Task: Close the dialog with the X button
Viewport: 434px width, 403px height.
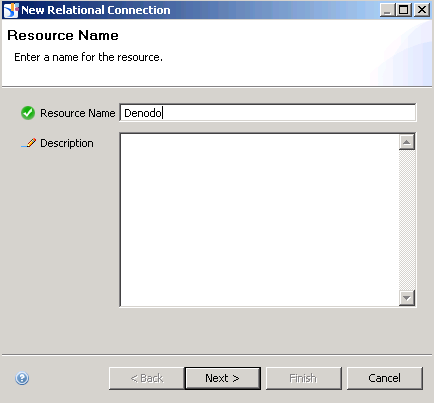Action: [422, 10]
